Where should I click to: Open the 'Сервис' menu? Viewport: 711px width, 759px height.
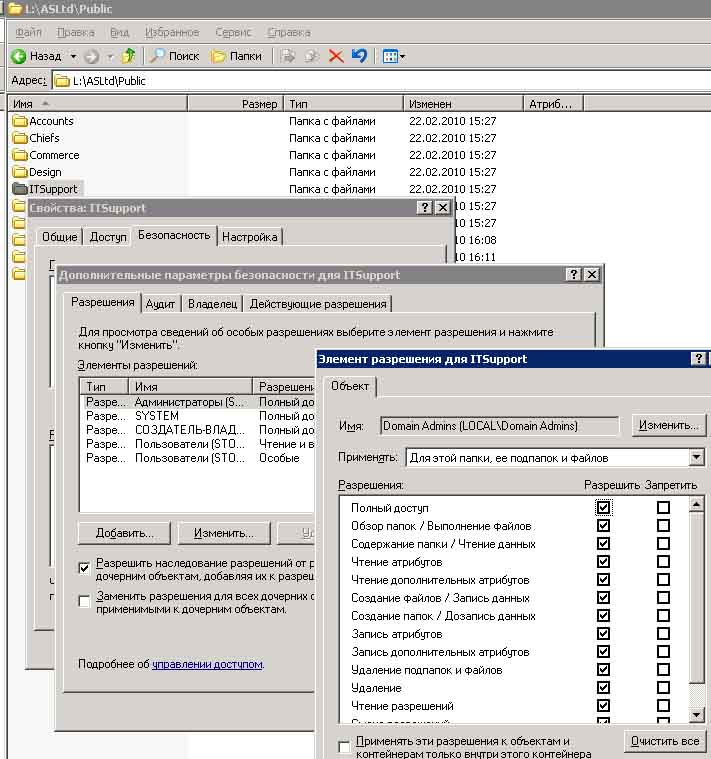click(233, 33)
